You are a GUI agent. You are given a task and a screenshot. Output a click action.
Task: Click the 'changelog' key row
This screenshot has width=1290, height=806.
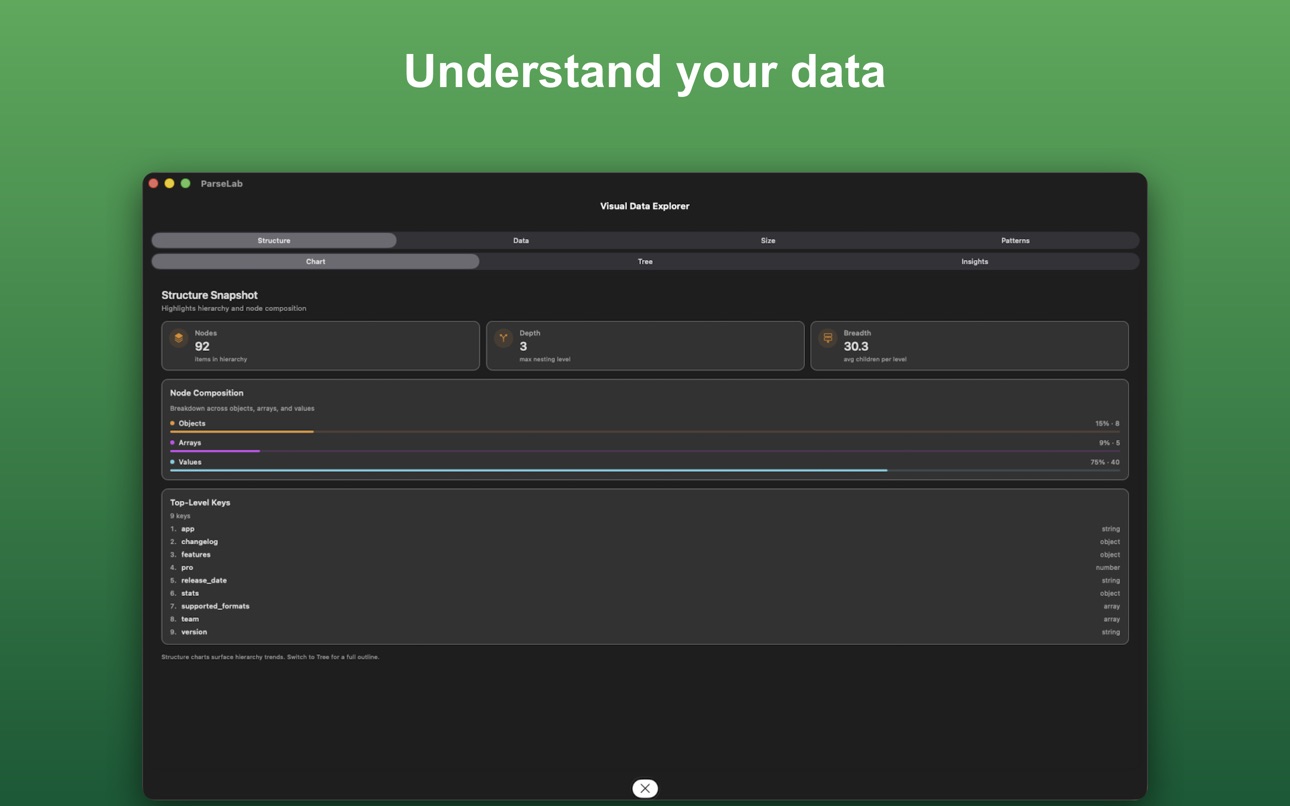645,542
